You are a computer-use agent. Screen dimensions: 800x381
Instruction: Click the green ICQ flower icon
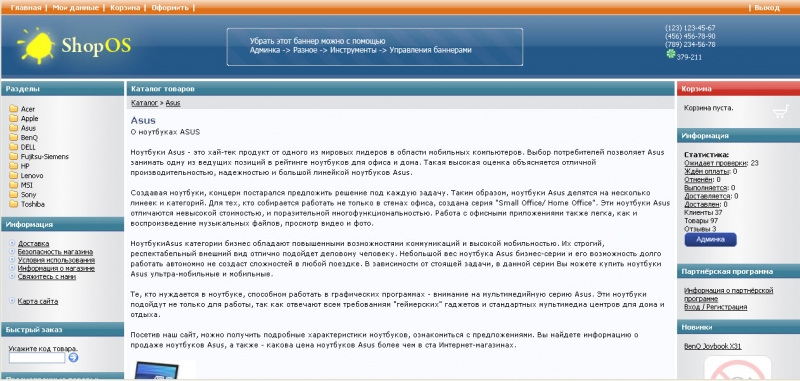tap(670, 54)
